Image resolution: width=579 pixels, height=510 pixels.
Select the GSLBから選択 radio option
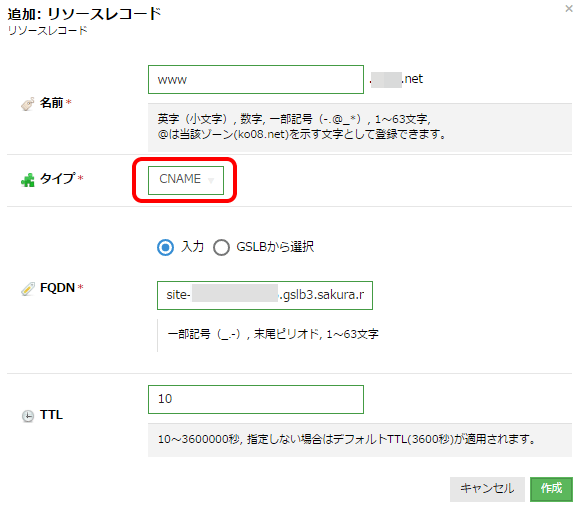(x=221, y=247)
